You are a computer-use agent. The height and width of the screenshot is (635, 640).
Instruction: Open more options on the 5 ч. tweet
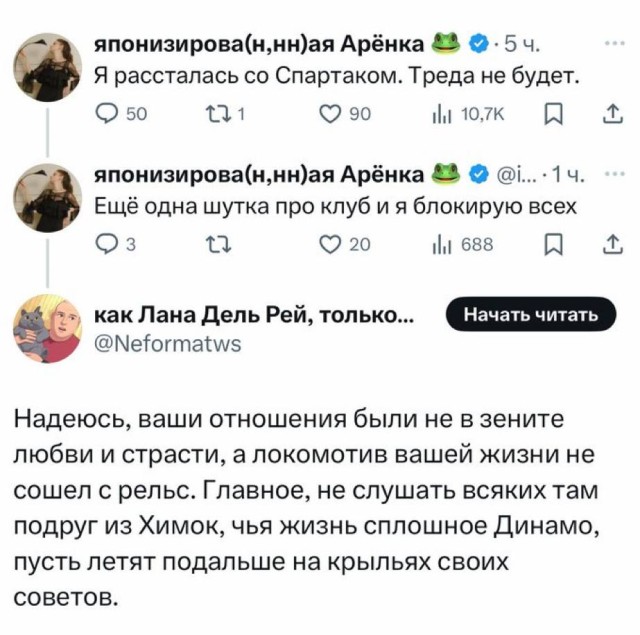click(615, 43)
